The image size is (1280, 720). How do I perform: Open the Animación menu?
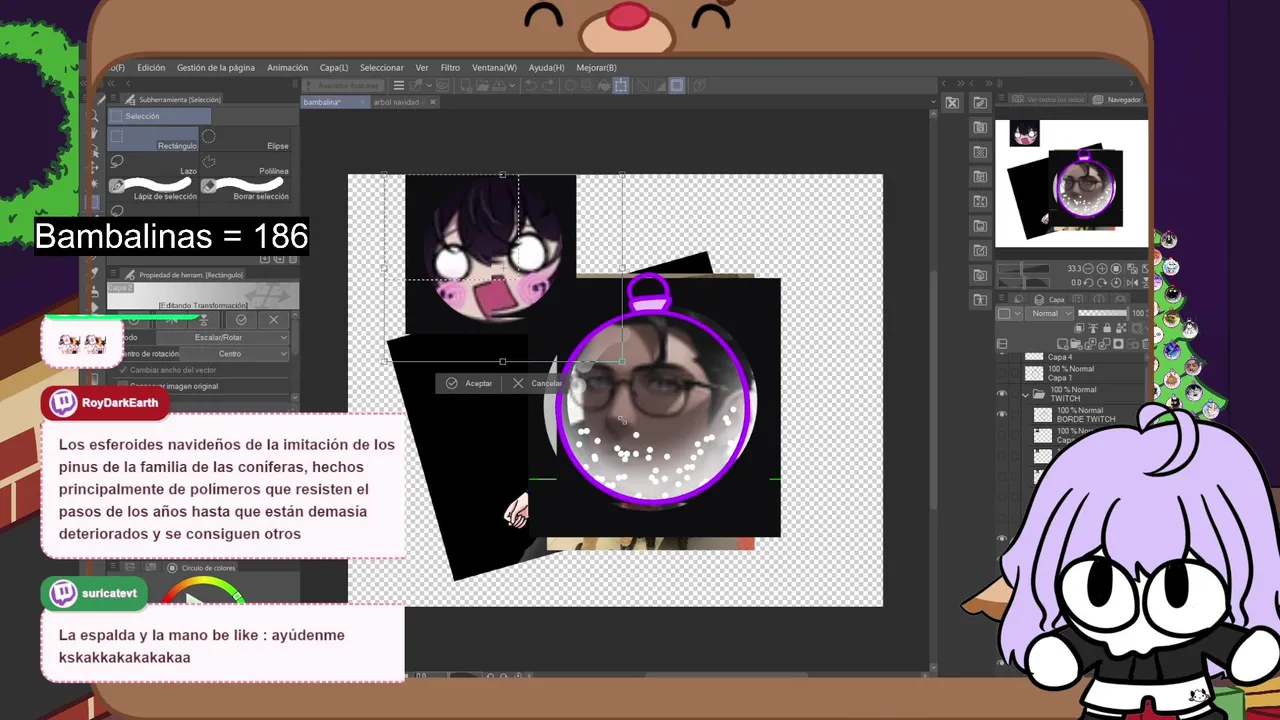point(287,68)
